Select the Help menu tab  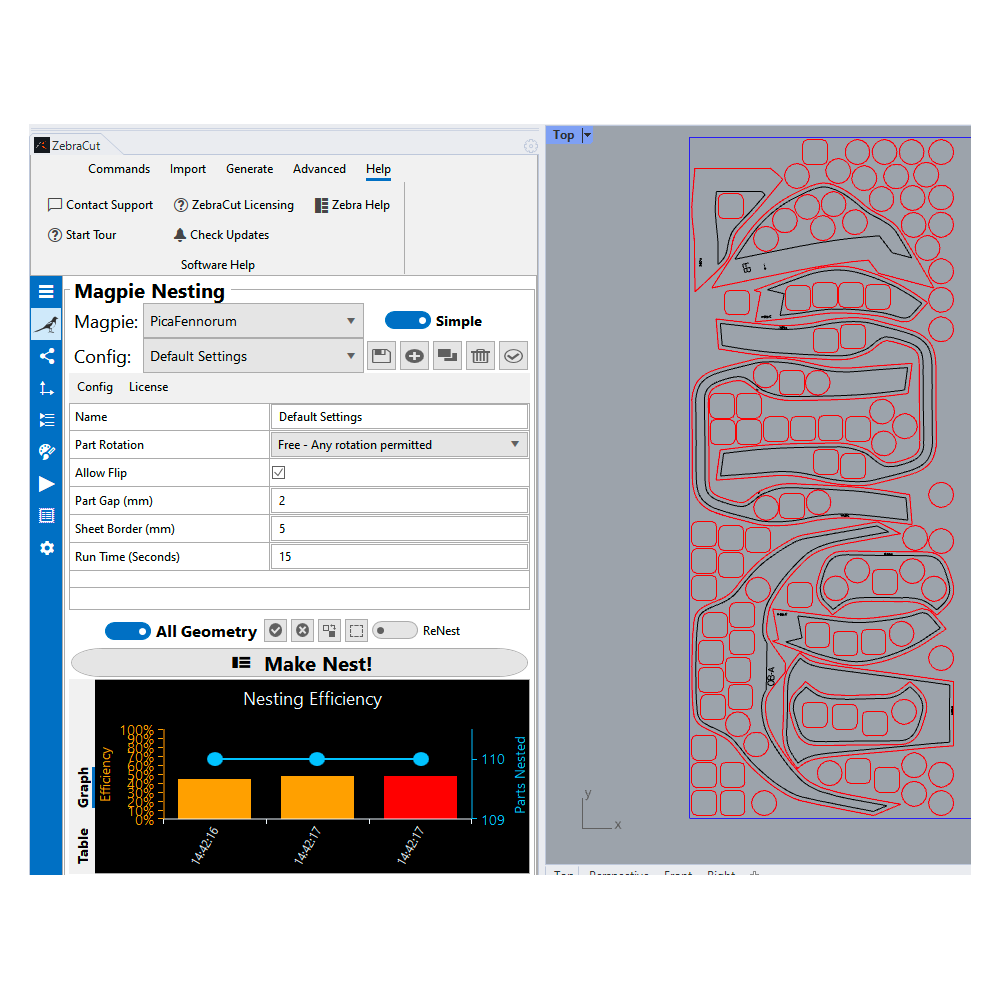[378, 169]
